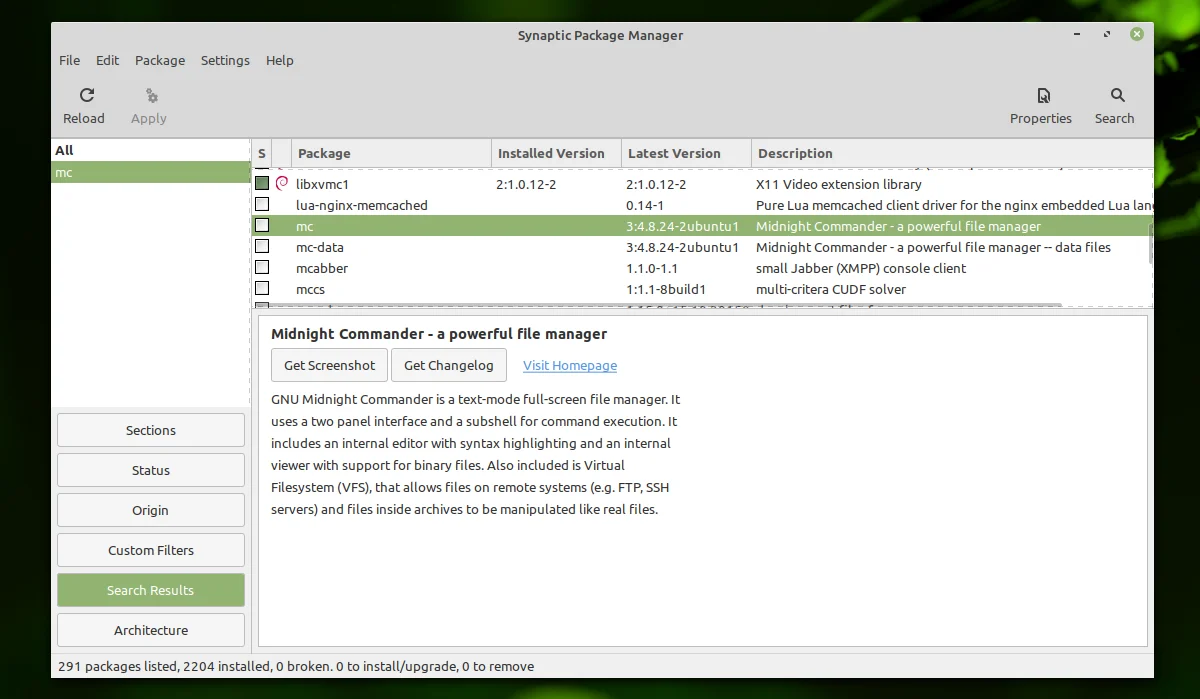Image resolution: width=1200 pixels, height=699 pixels.
Task: Click the Search magnifier icon
Action: (x=1118, y=95)
